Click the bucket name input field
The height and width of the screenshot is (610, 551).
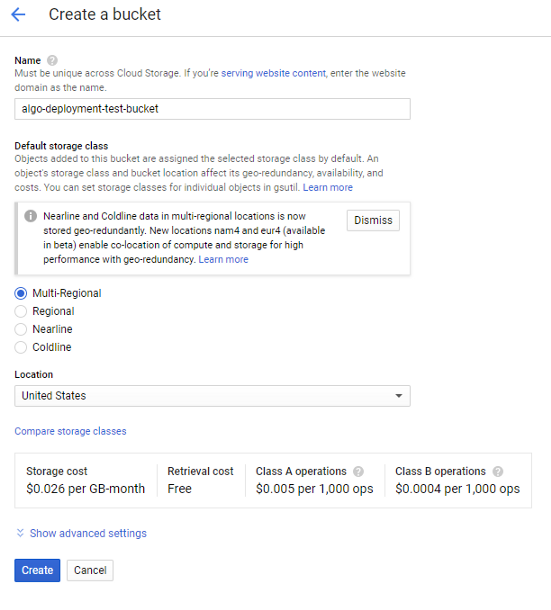click(212, 109)
